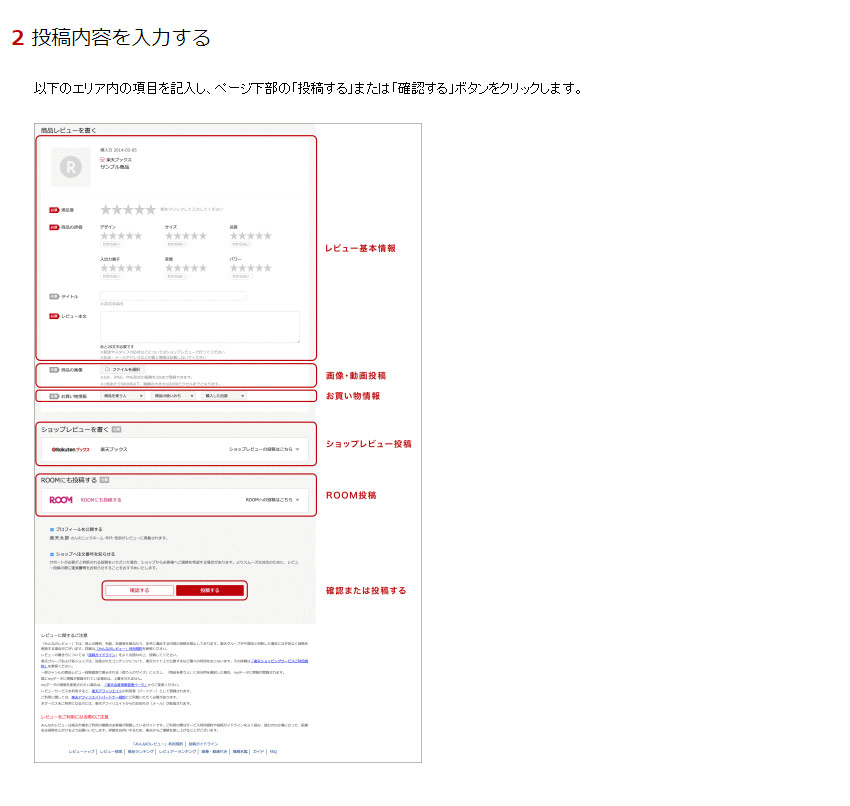Toggle プロフィールを公開する checkbox
Viewport: 850px width, 806px height.
pos(52,529)
